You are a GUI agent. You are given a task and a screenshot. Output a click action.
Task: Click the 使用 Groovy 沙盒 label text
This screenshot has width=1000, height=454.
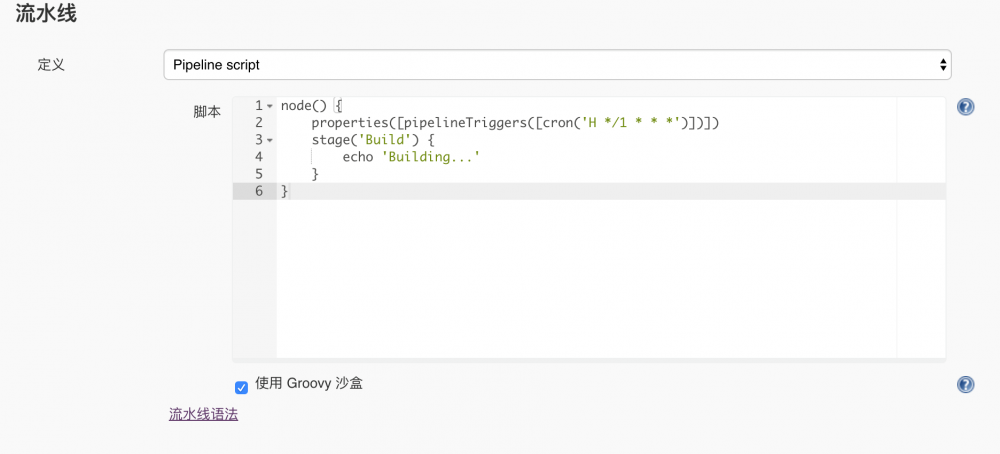pos(309,383)
